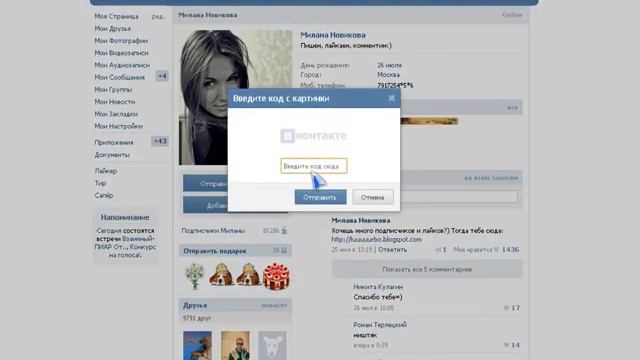The image size is (640, 360).
Task: Open Приложения in sidebar
Action: tap(114, 142)
